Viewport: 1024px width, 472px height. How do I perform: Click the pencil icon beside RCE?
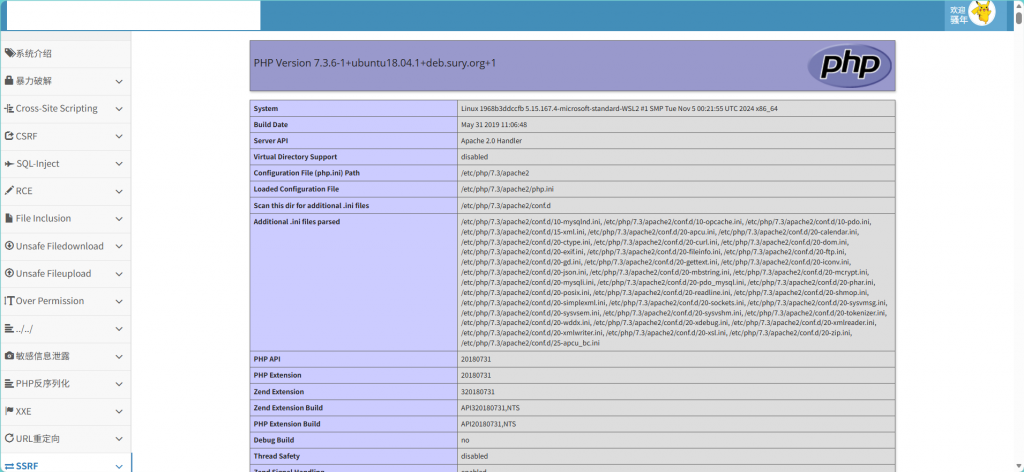click(9, 191)
